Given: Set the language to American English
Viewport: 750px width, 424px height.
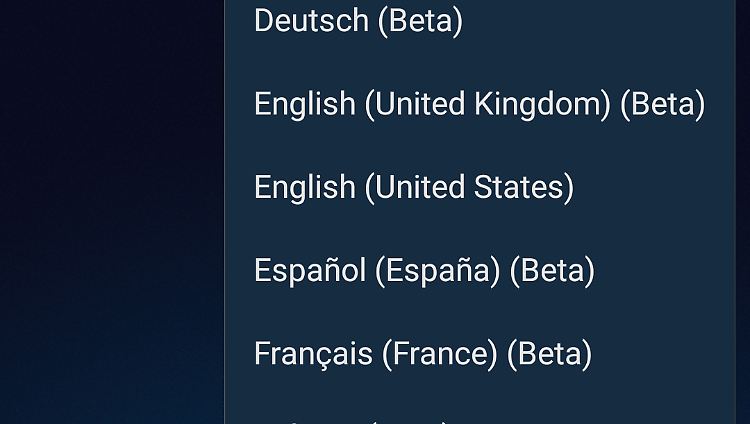Looking at the screenshot, I should (x=413, y=187).
